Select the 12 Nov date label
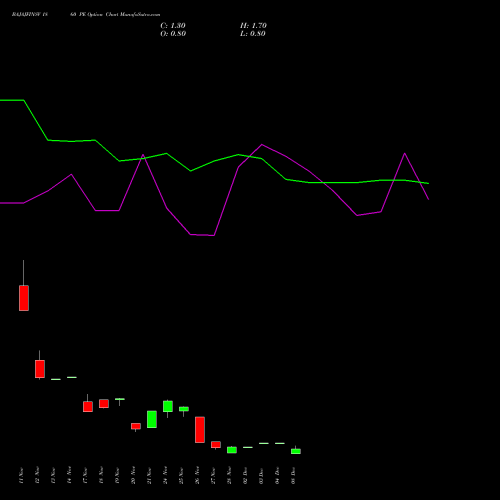The width and height of the screenshot is (500, 500). click(x=37, y=475)
